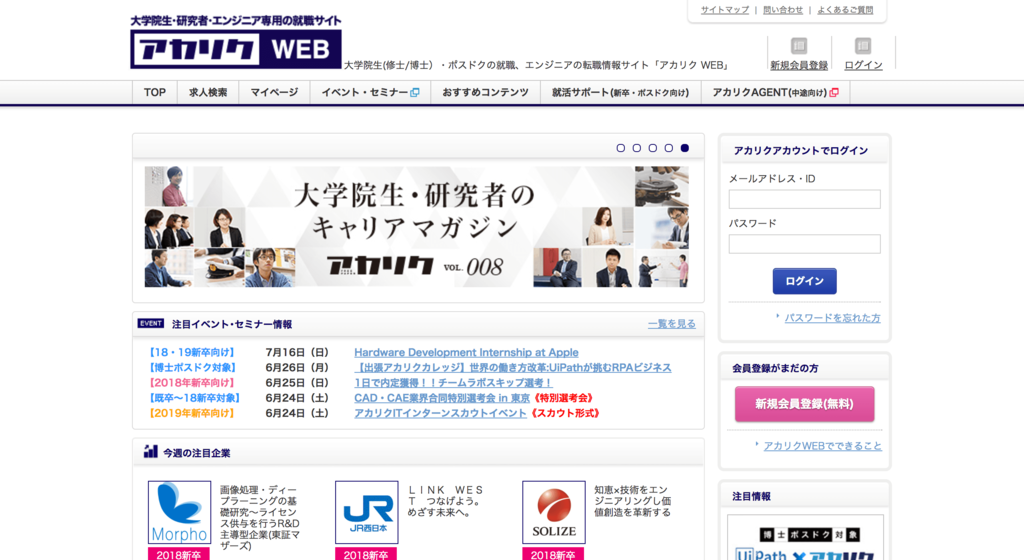Open the 1日で内定獲得 チームラボ link
The image size is (1024, 560).
click(454, 382)
